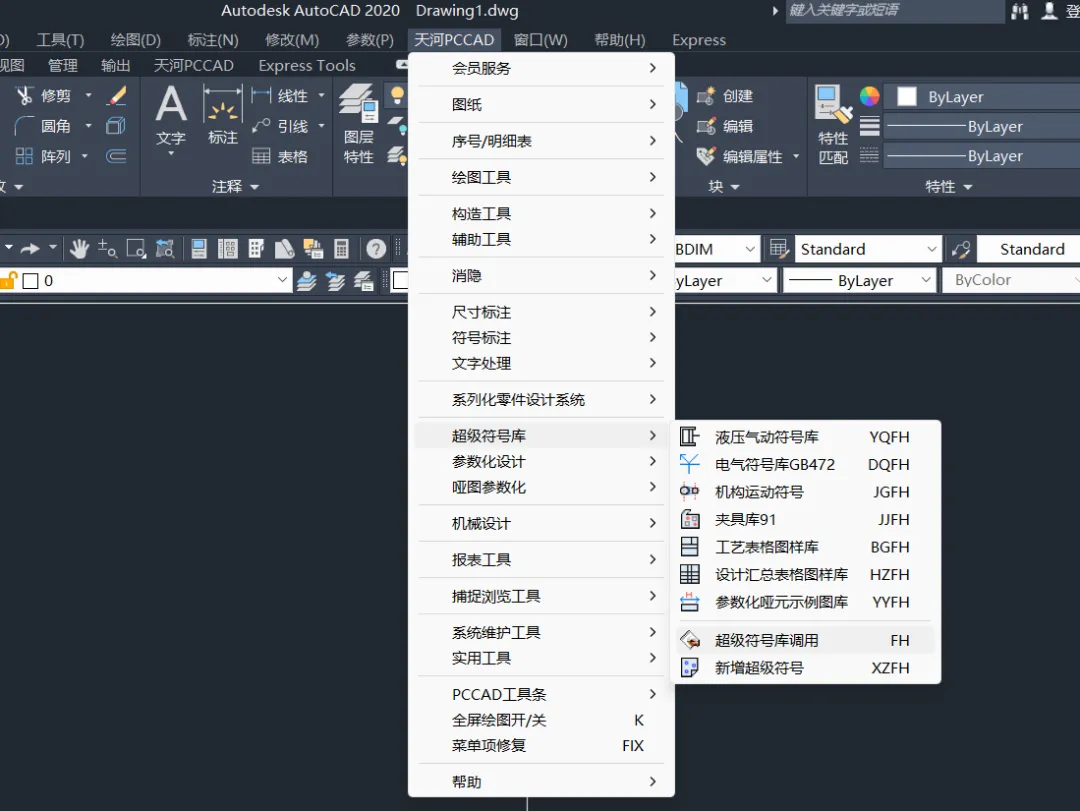
Task: Select 菜单项修复 menu entry
Action: click(x=541, y=746)
